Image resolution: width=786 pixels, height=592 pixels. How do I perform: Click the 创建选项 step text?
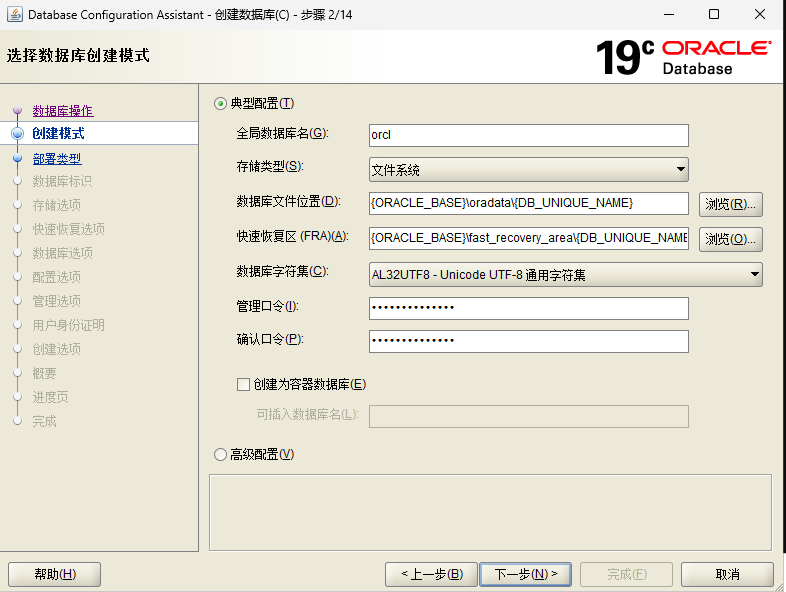pos(57,349)
